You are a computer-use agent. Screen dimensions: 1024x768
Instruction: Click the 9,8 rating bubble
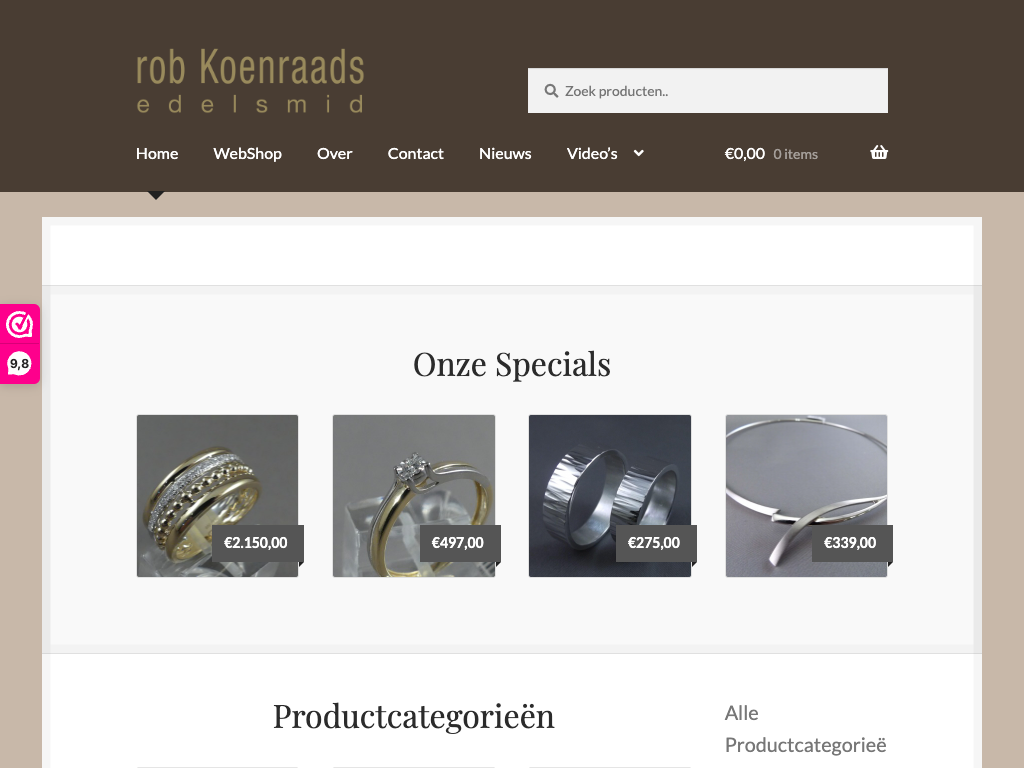20,364
